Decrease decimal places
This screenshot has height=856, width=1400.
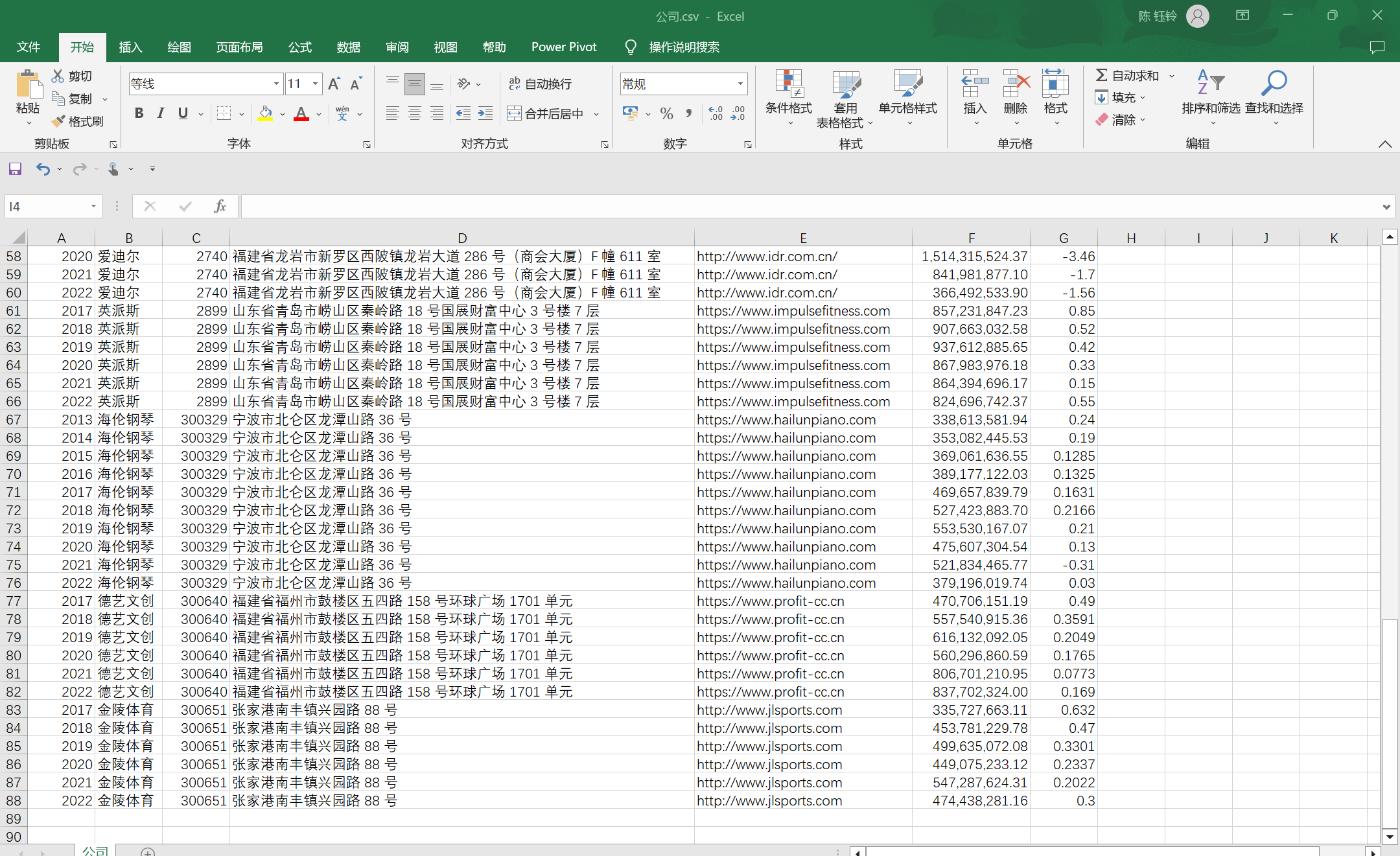point(738,113)
